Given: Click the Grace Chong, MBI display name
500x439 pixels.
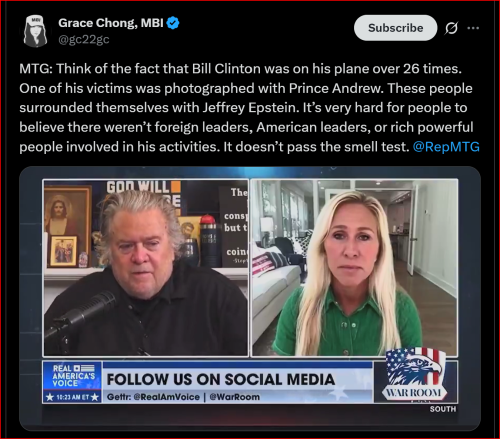Looking at the screenshot, I should (111, 23).
